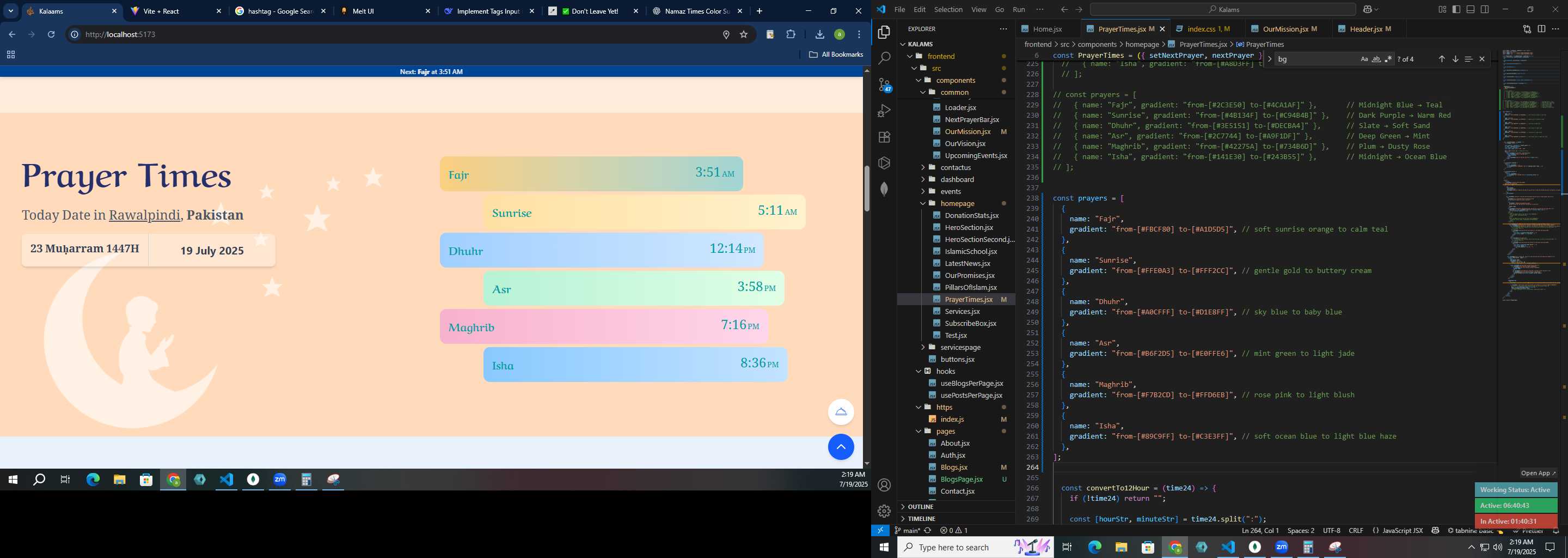Image resolution: width=1568 pixels, height=558 pixels.
Task: Switch to the Home.jsx editor tab
Action: tap(1047, 29)
